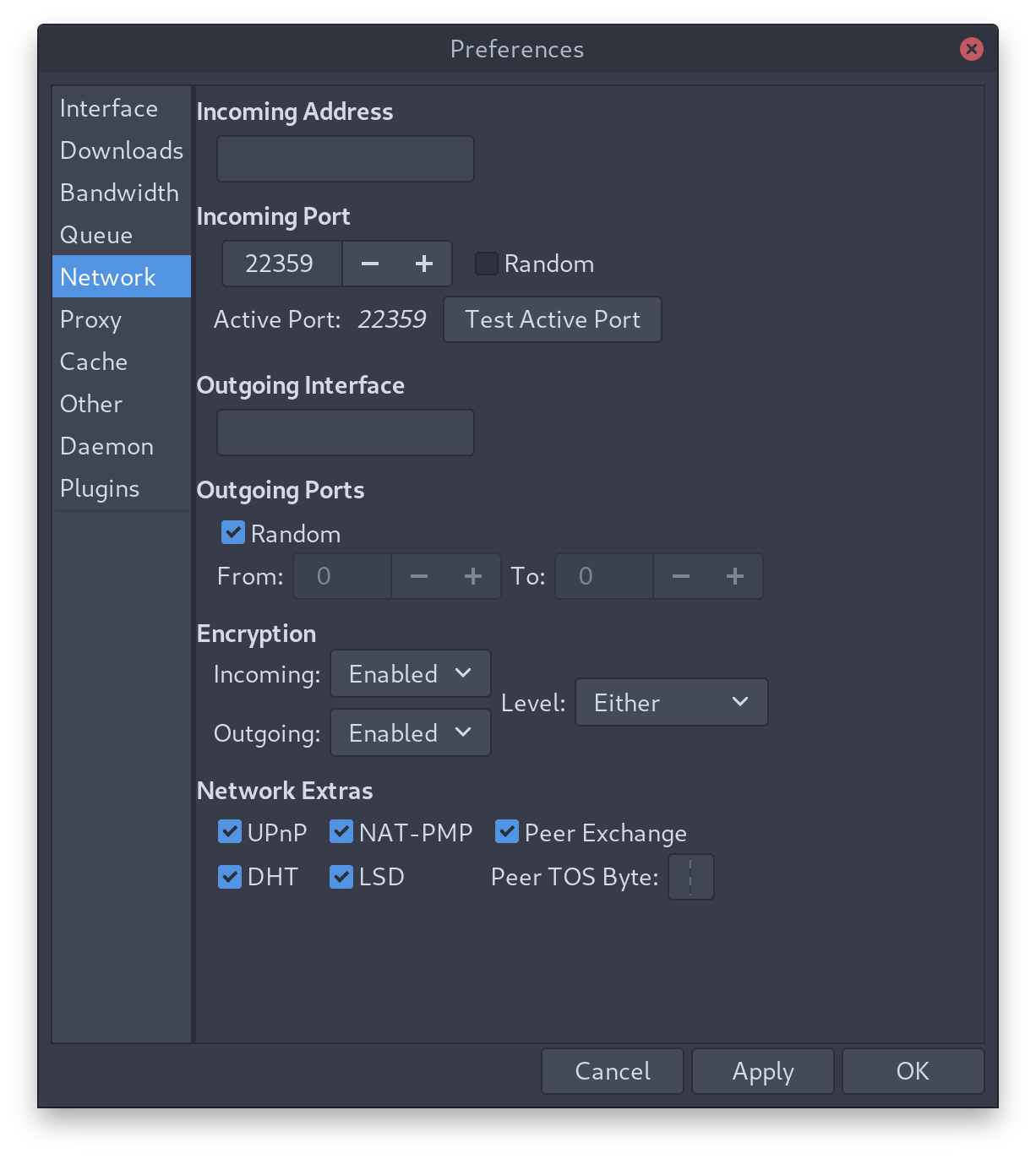
Task: Show the Cache preferences
Action: point(122,362)
